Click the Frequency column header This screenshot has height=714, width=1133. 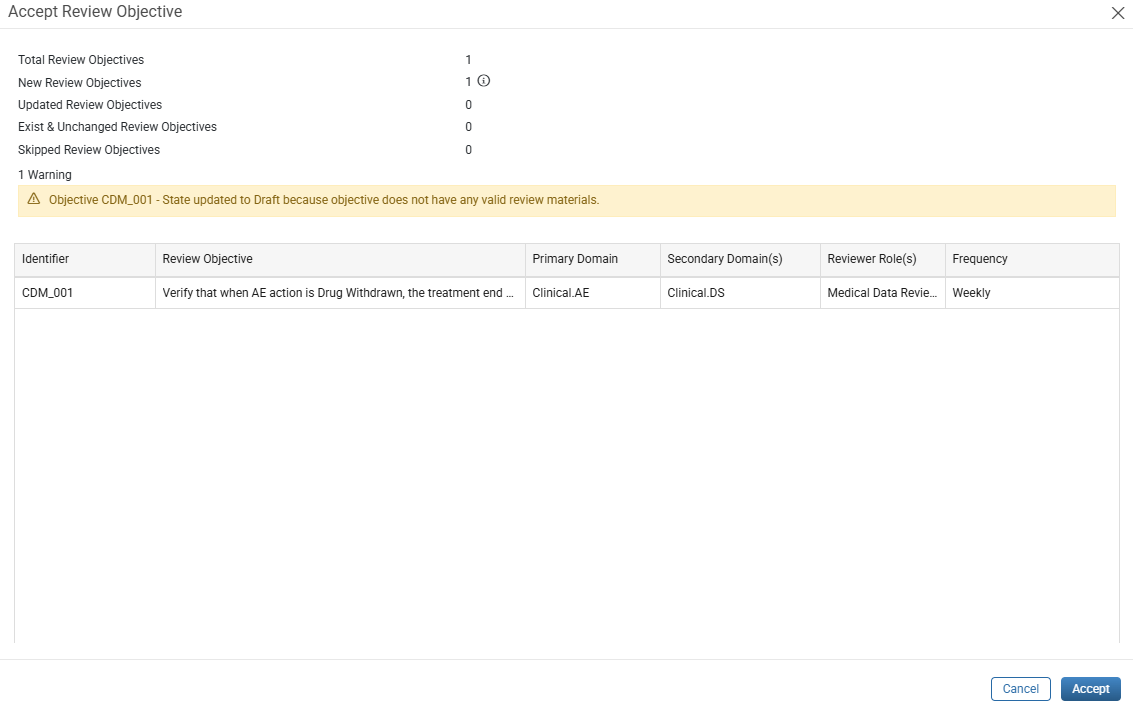click(x=1032, y=259)
